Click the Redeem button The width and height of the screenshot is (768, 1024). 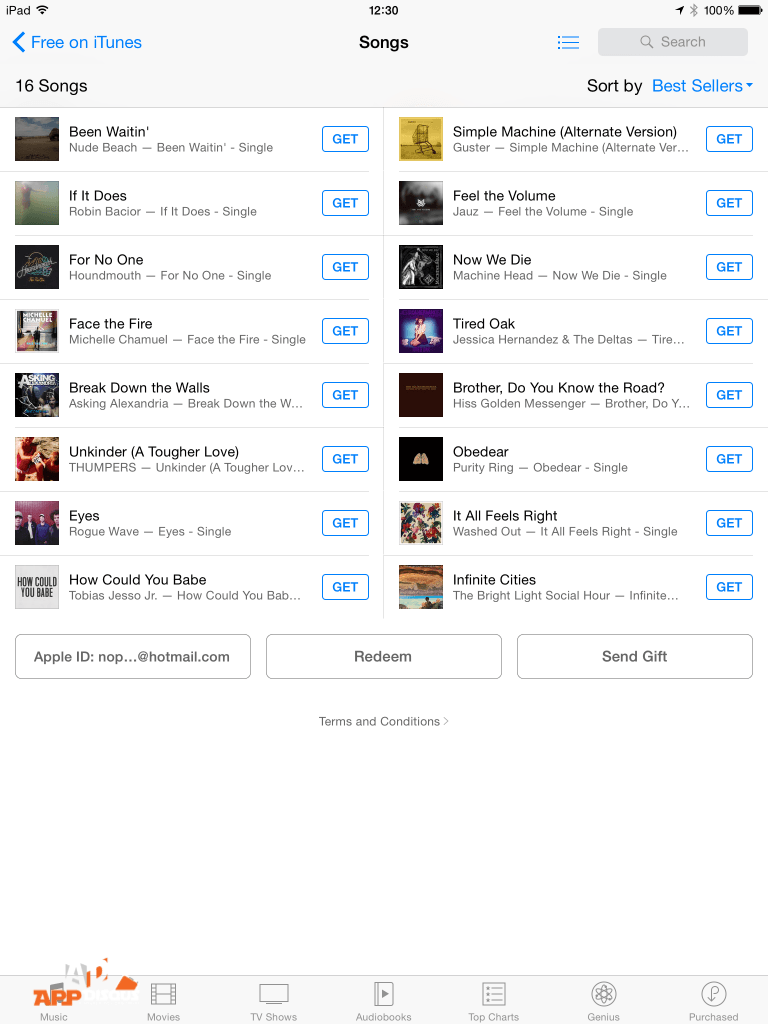(x=383, y=656)
